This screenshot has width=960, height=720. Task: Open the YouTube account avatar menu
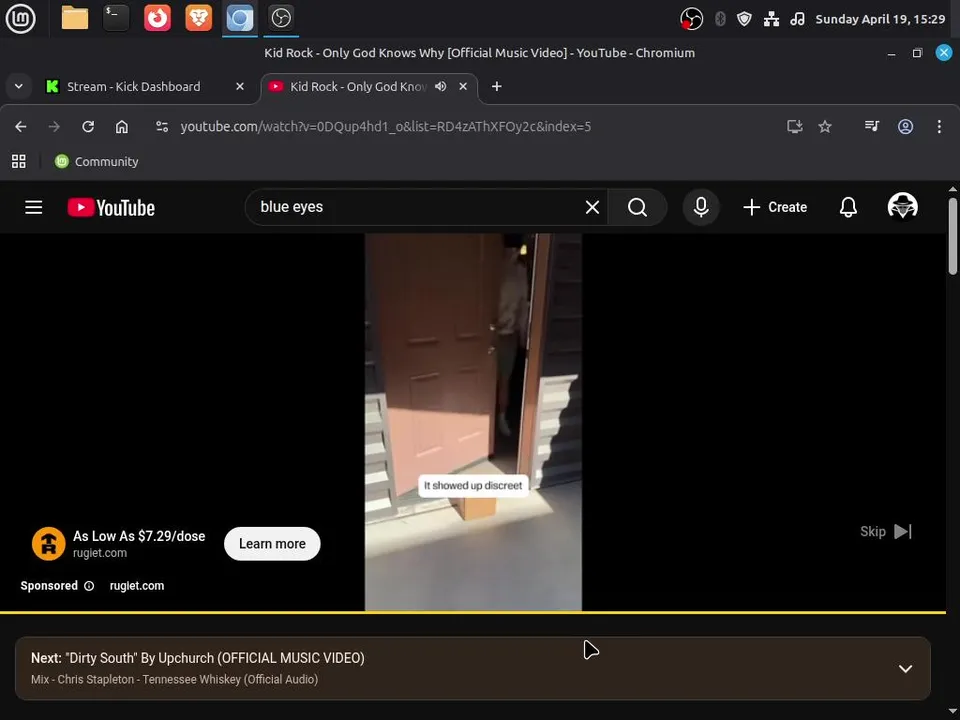[902, 207]
